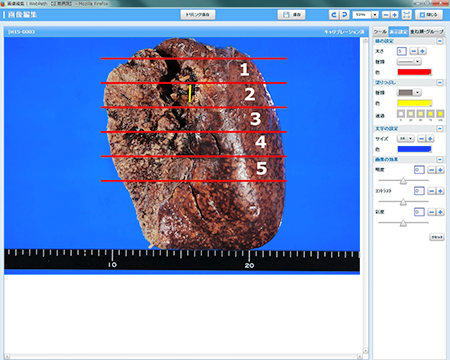Zoom out with the toolbar minus button
Viewport: 450px width, 360px height.
point(386,15)
